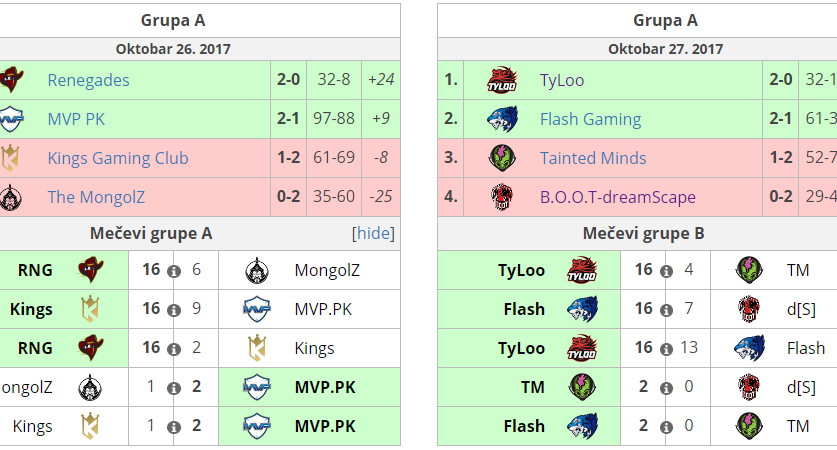Click the MVP PK logo in standings

pos(10,119)
